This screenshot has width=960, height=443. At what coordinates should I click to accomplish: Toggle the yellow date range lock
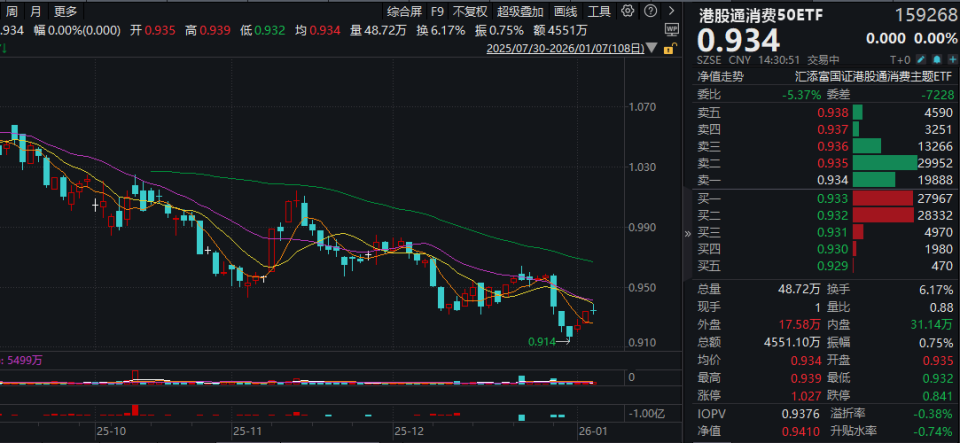(672, 48)
